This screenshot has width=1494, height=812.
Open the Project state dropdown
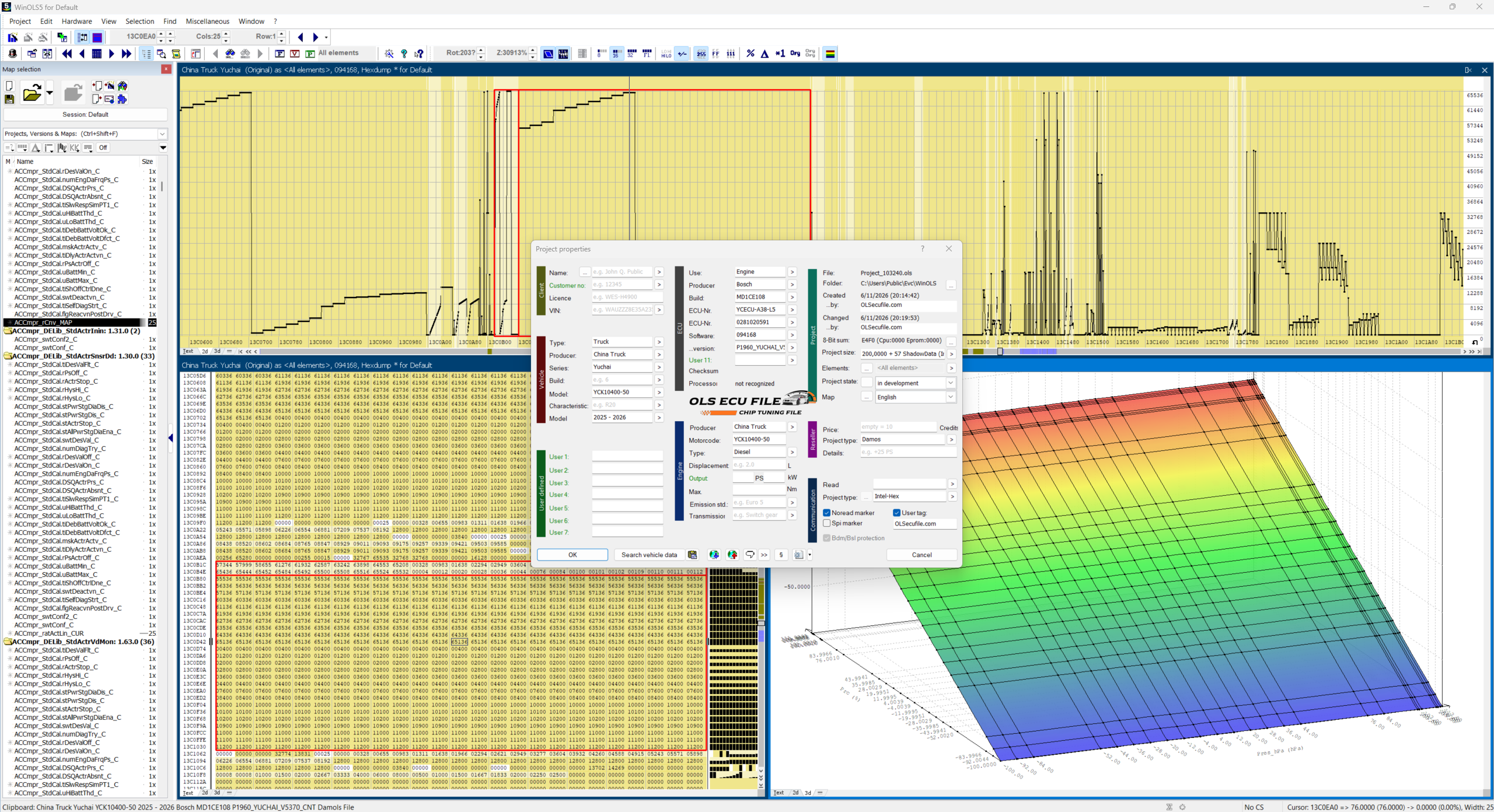(x=951, y=383)
